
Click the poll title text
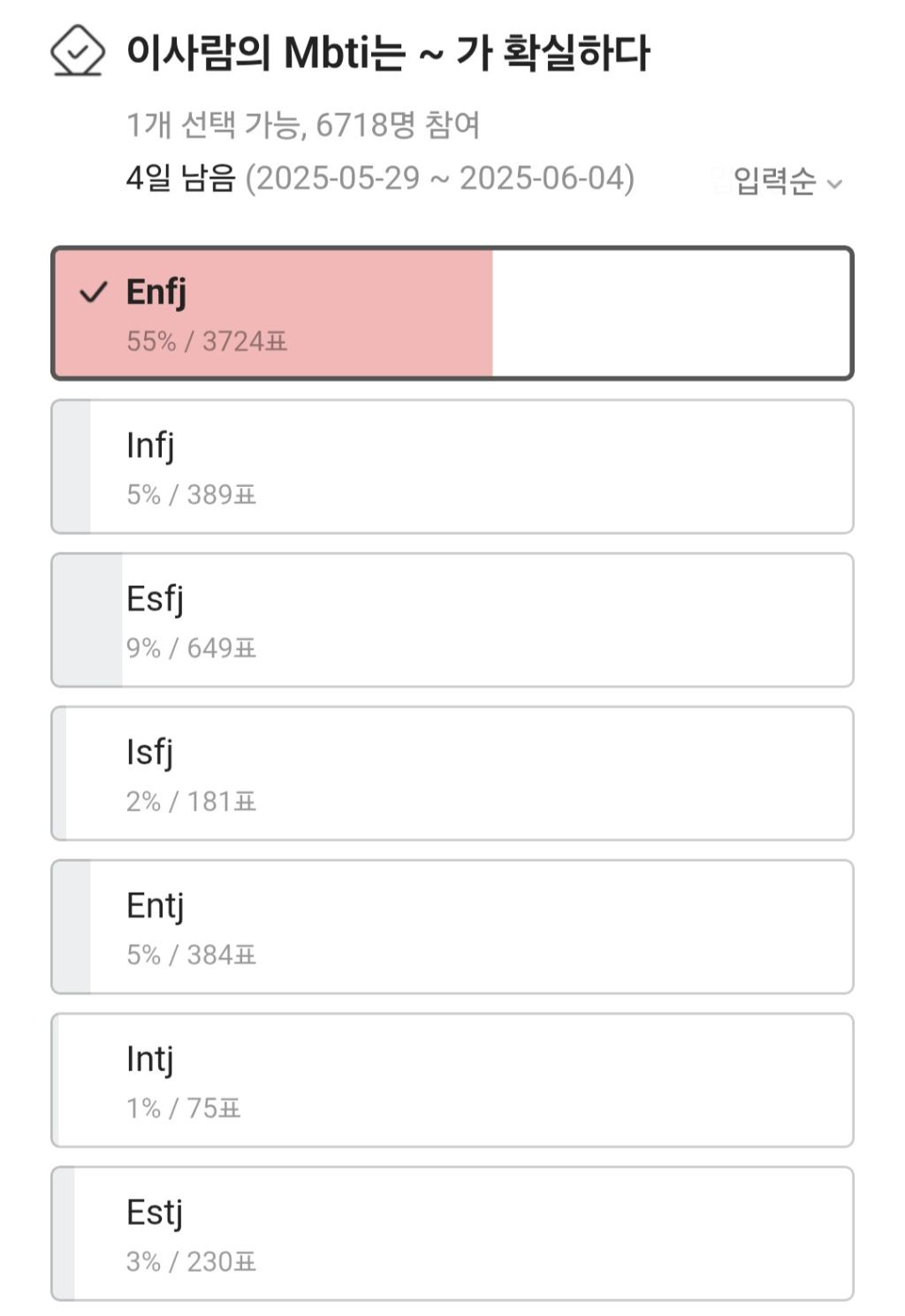pyautogui.click(x=387, y=53)
